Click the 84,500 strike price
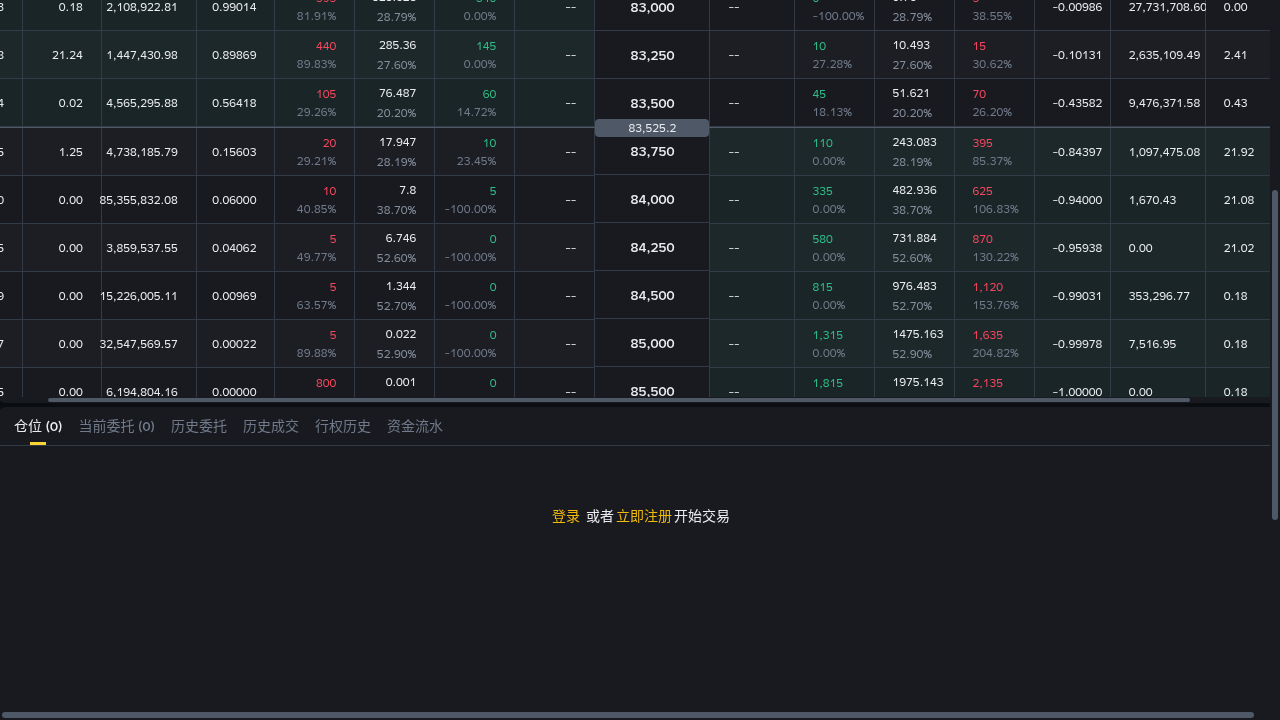Image resolution: width=1280 pixels, height=720 pixels. (652, 295)
